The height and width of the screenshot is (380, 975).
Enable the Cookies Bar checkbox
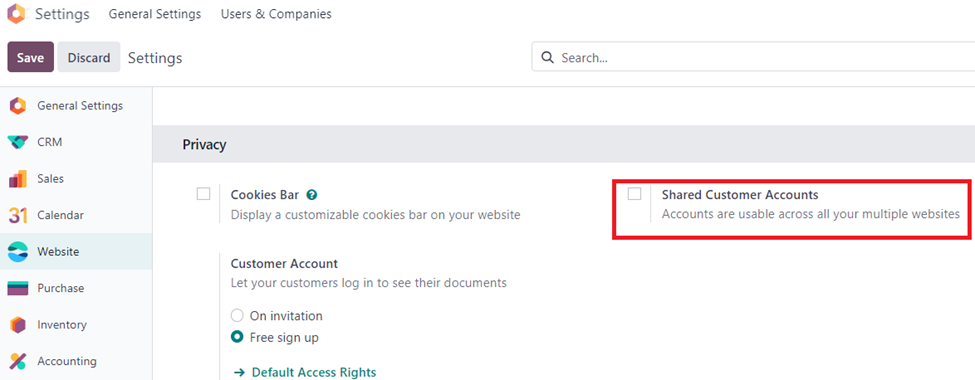pyautogui.click(x=203, y=193)
